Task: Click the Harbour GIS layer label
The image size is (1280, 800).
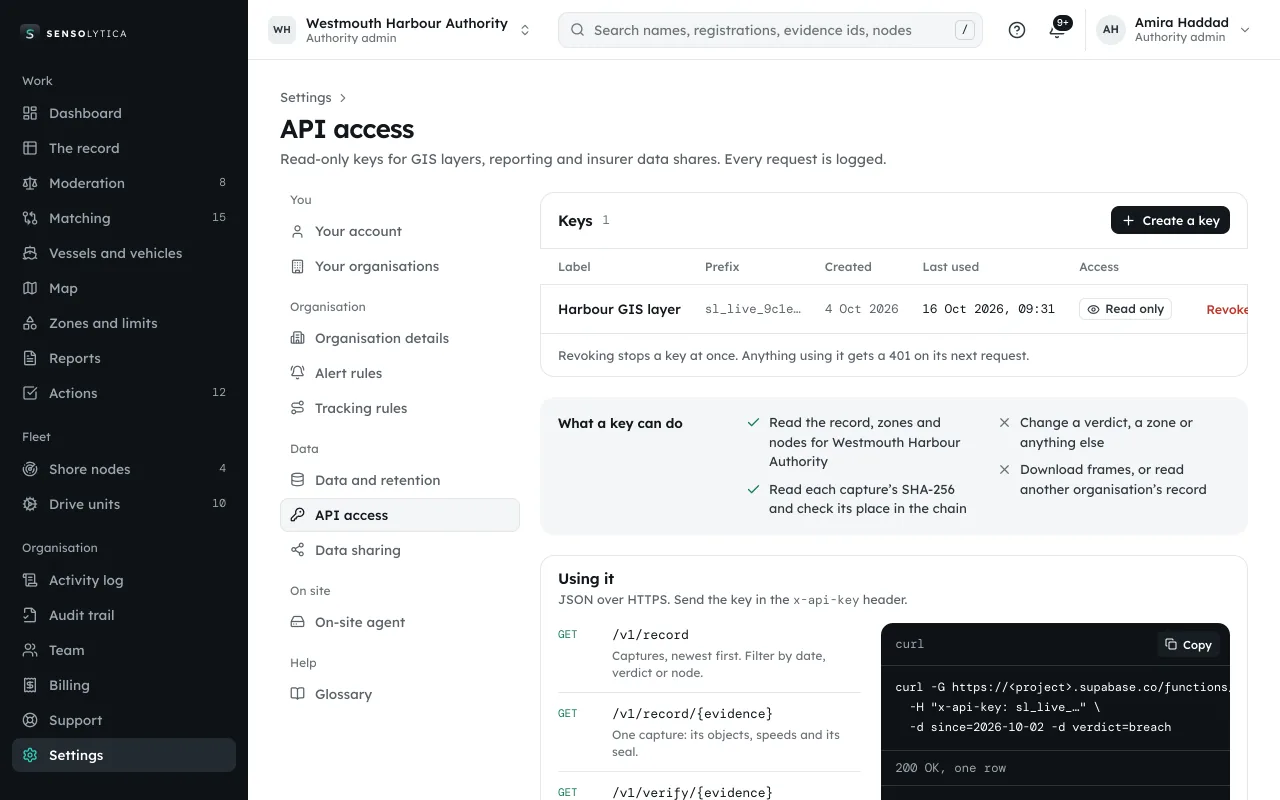Action: click(619, 309)
